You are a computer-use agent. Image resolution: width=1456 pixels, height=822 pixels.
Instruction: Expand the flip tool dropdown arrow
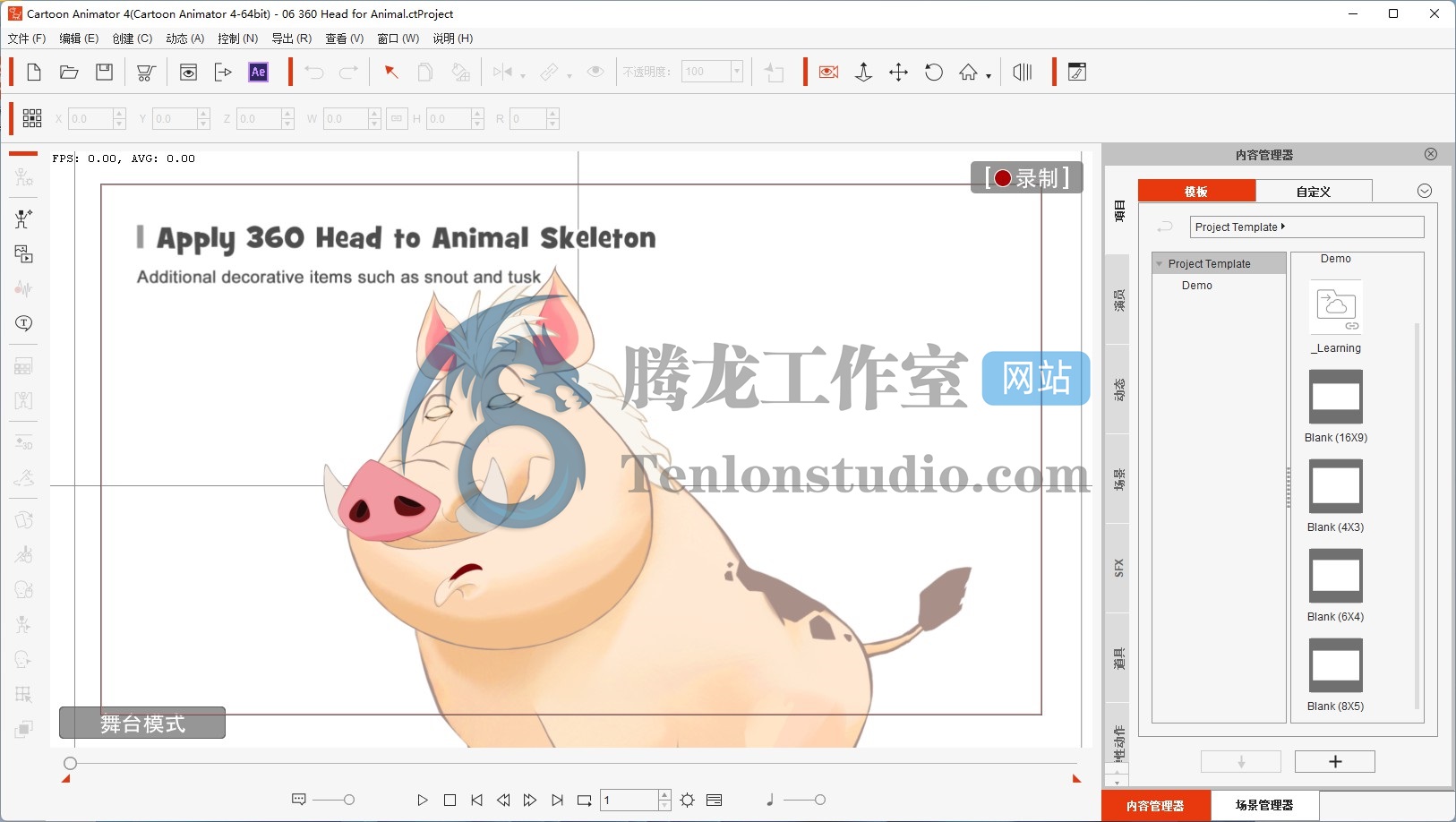(523, 76)
